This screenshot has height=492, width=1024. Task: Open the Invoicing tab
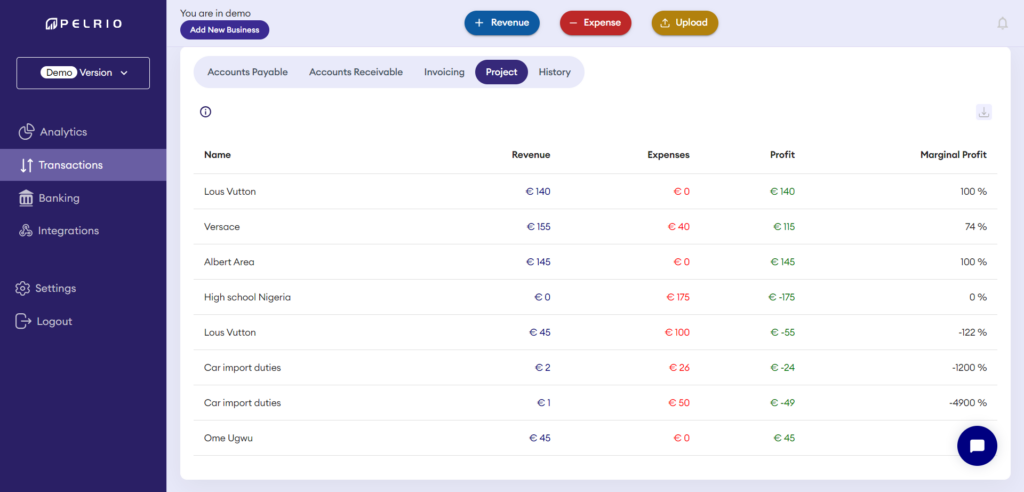(444, 72)
